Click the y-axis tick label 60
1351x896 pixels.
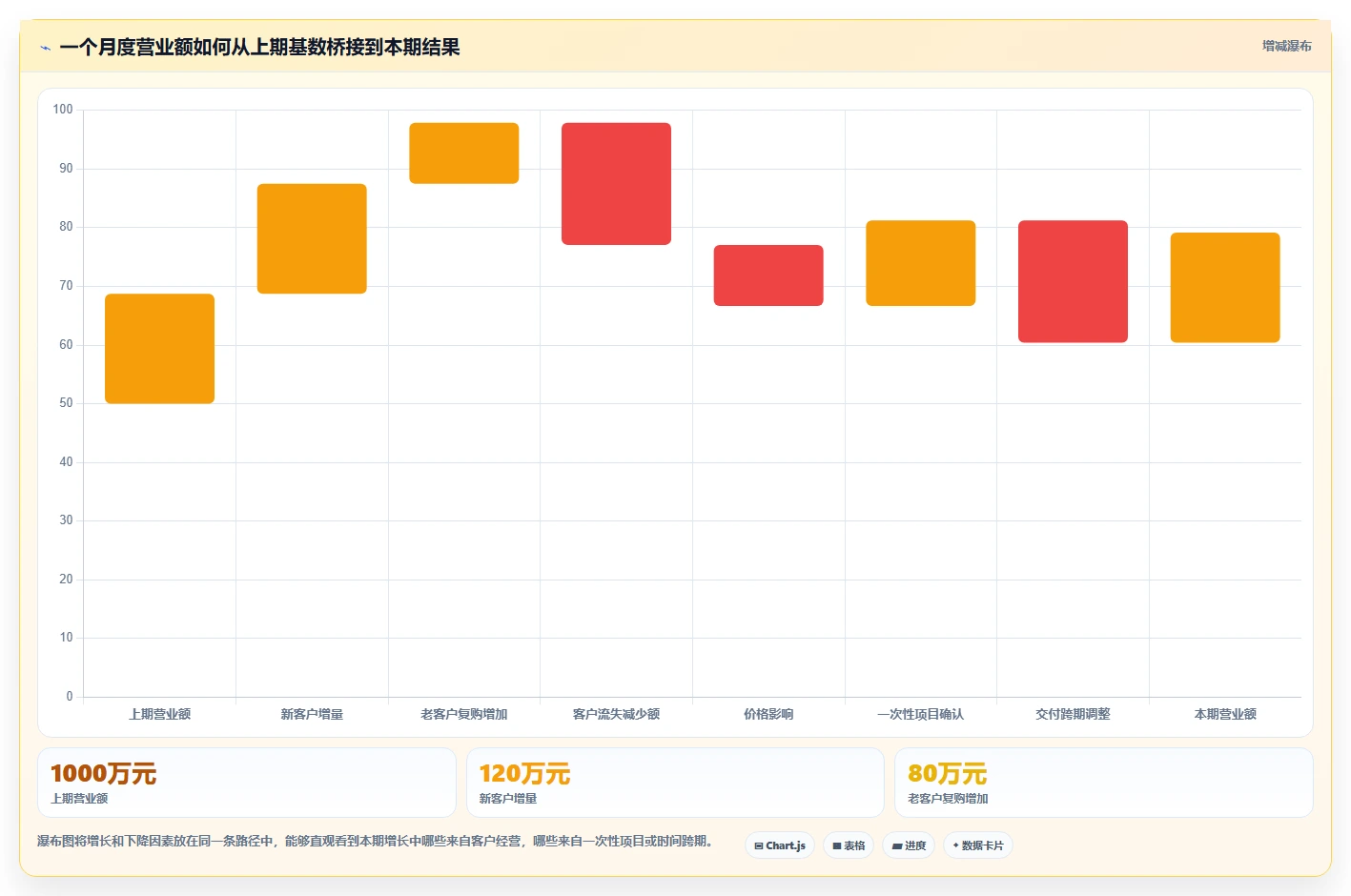66,345
